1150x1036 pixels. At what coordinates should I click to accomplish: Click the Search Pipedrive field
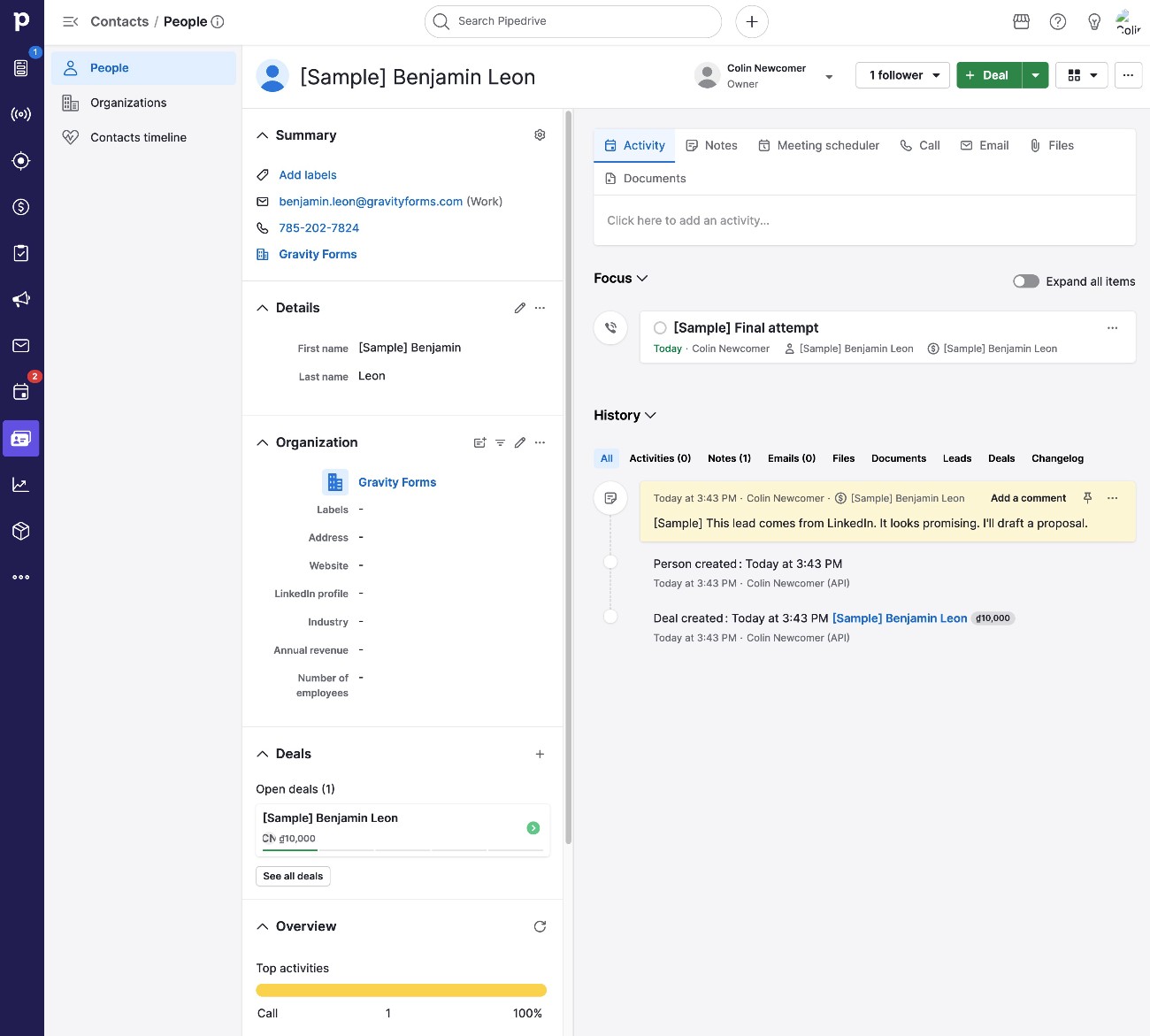click(572, 21)
